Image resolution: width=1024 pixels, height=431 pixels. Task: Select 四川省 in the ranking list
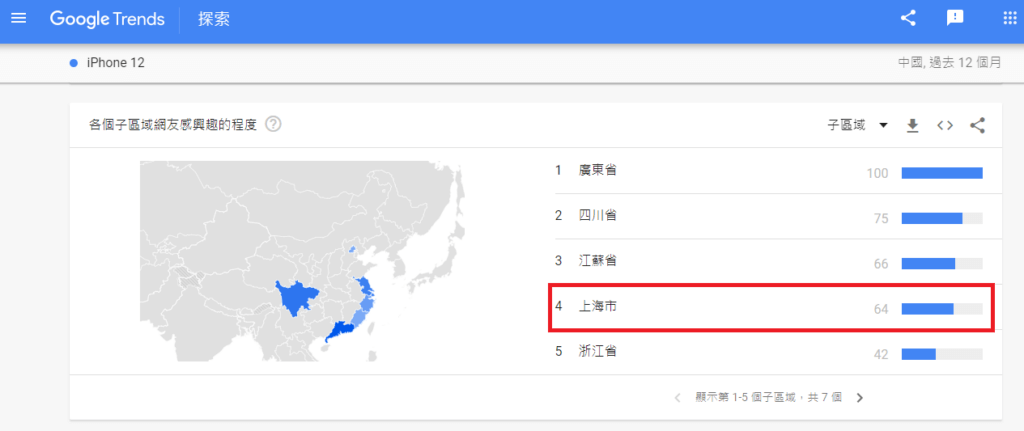click(x=598, y=217)
